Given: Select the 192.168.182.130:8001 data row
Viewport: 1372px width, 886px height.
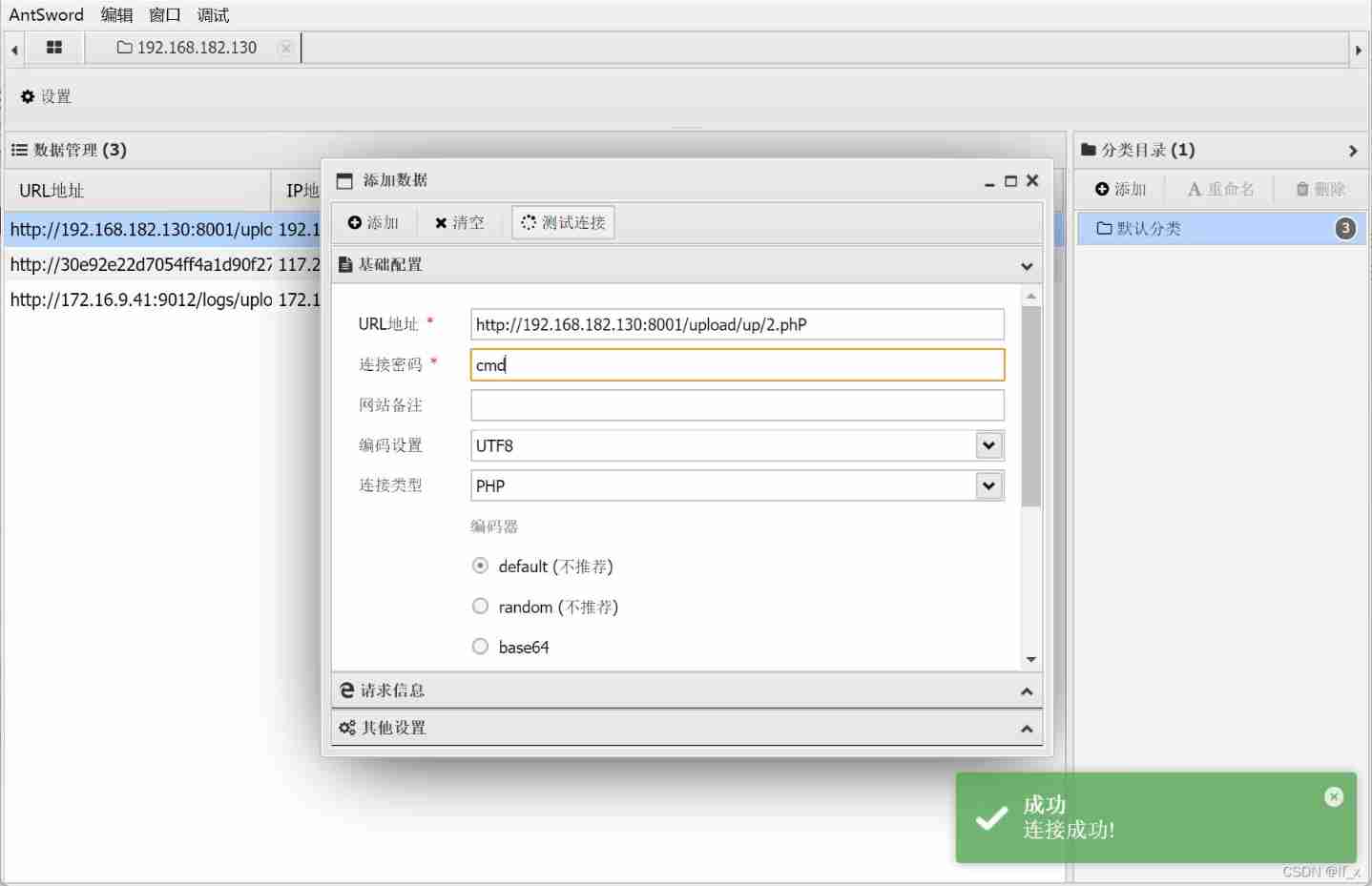Looking at the screenshot, I should point(163,229).
